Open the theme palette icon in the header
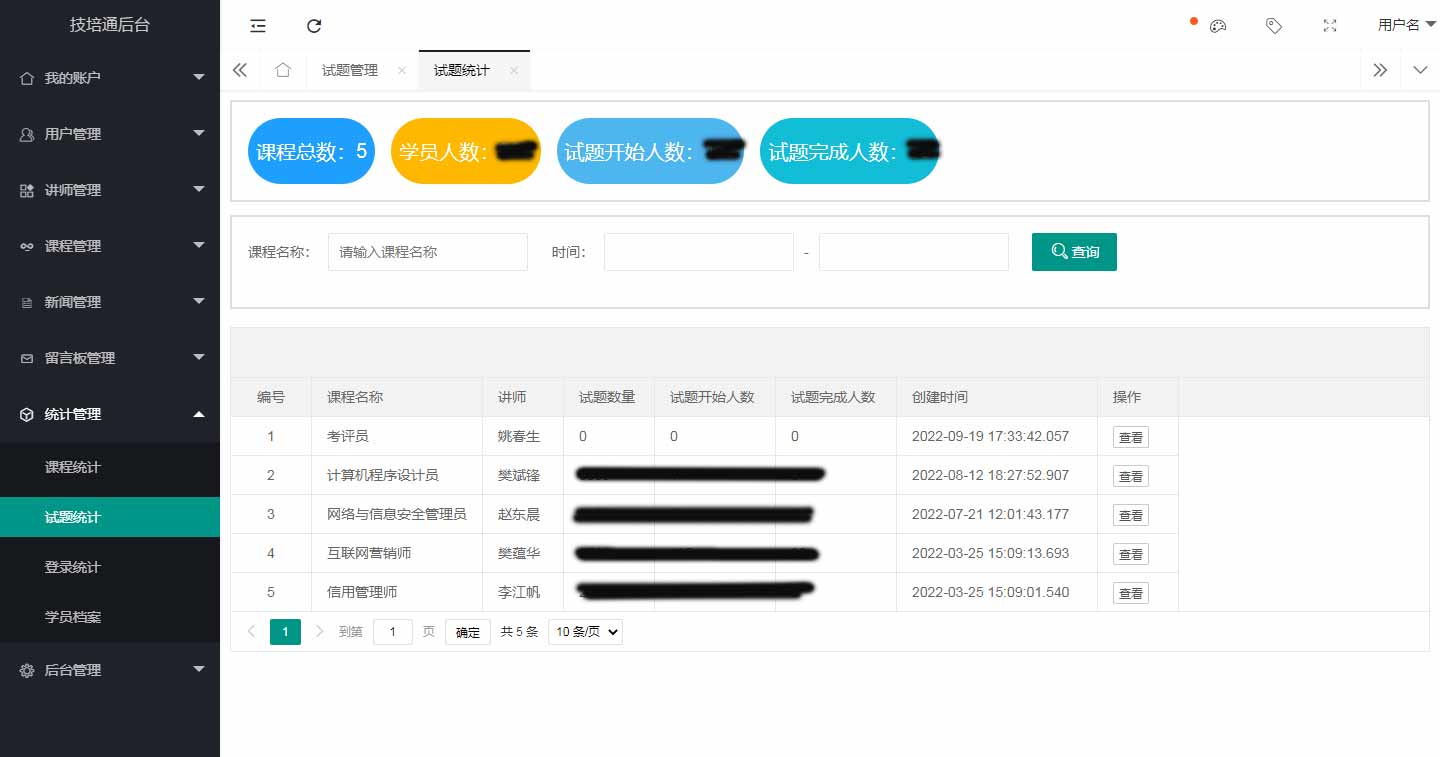 [1217, 25]
